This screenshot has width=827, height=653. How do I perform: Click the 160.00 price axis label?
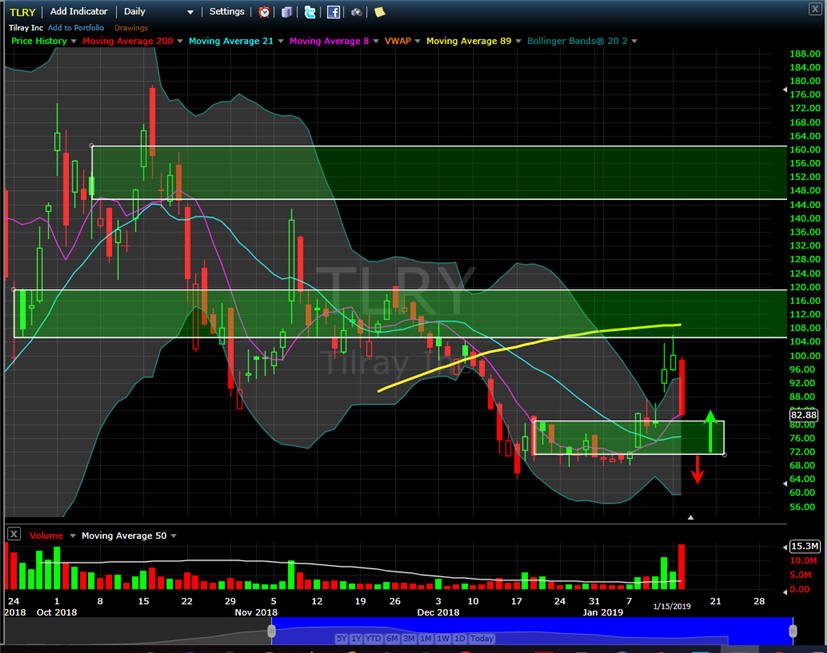click(x=805, y=150)
